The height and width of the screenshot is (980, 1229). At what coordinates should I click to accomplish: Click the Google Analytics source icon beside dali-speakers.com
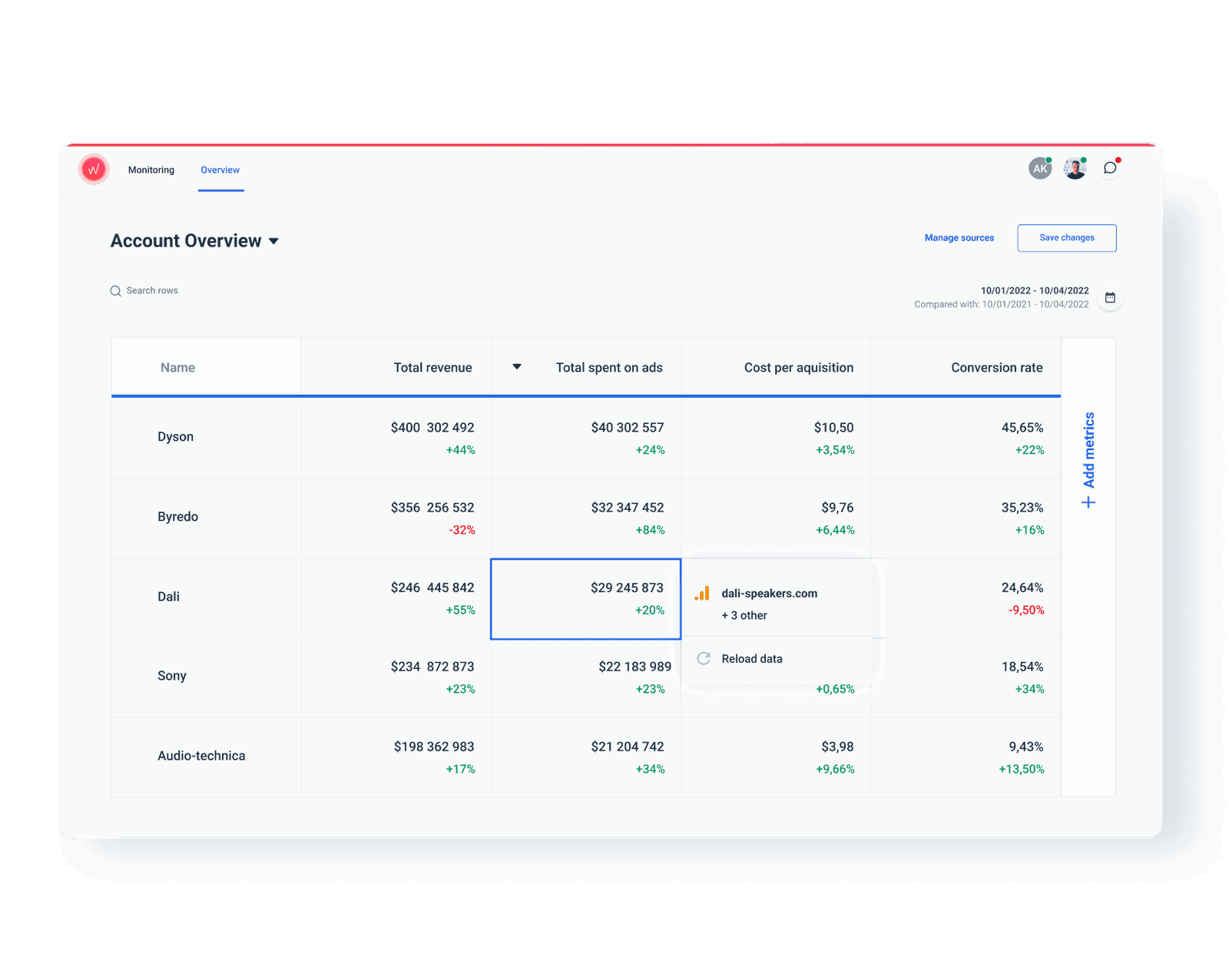(x=701, y=594)
